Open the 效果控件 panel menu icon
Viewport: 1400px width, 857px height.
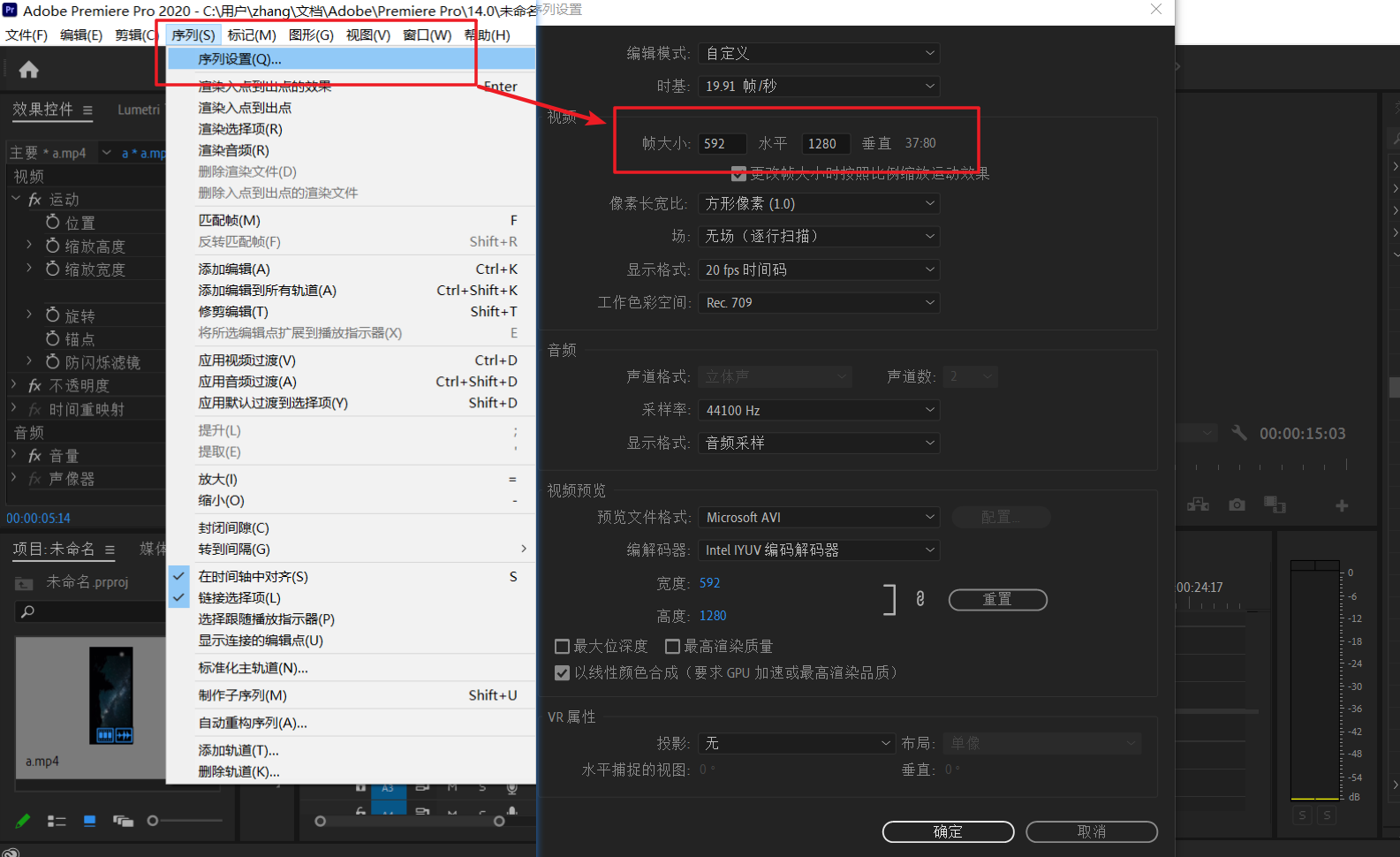(x=87, y=110)
